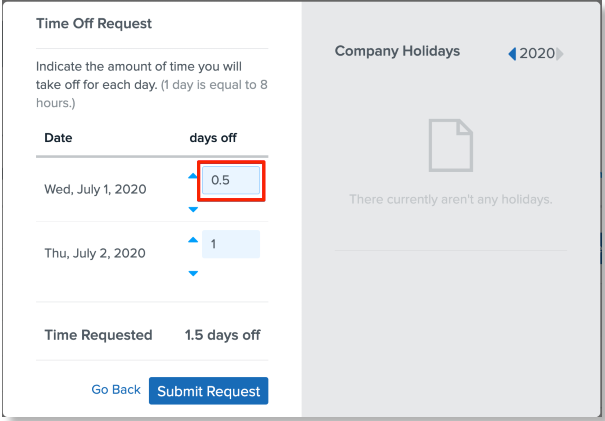Click the Time Off Request heading

(x=94, y=23)
